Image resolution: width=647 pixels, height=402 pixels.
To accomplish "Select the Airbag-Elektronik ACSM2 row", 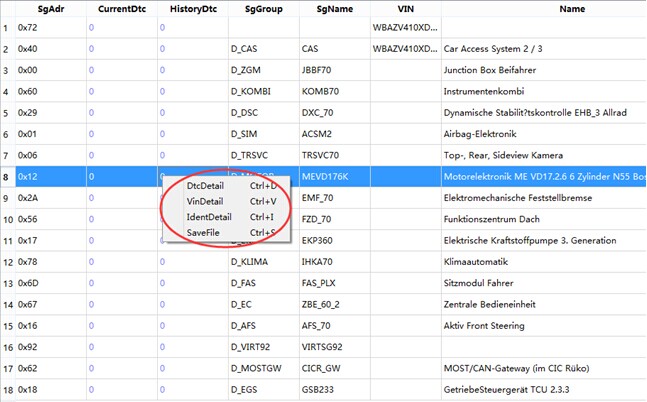I will 324,134.
